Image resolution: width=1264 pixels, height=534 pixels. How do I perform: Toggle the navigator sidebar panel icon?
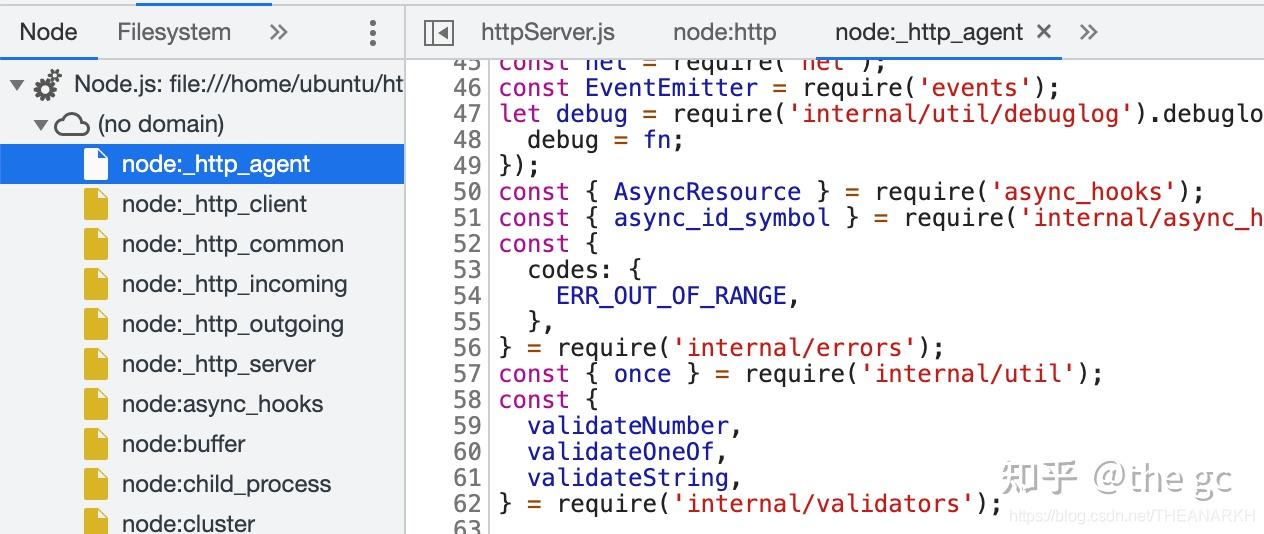(x=438, y=32)
